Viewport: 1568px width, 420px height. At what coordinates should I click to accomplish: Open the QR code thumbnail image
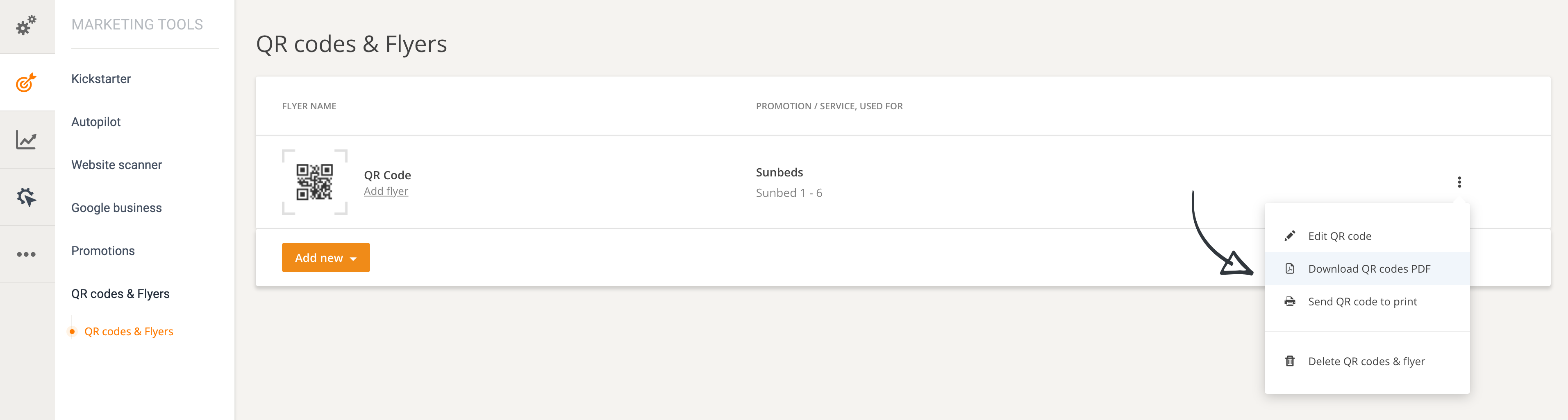[315, 182]
